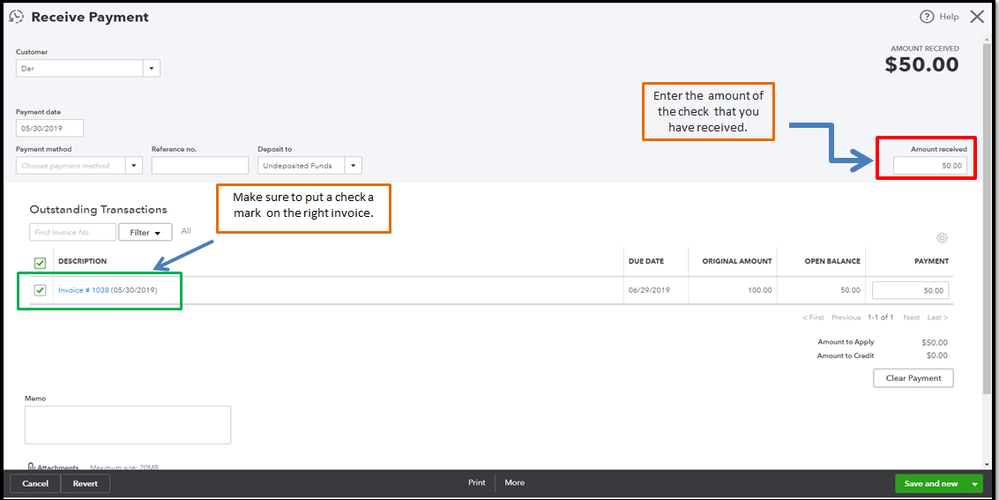Click the ORIGINAL AMOUNT column header

(737, 262)
